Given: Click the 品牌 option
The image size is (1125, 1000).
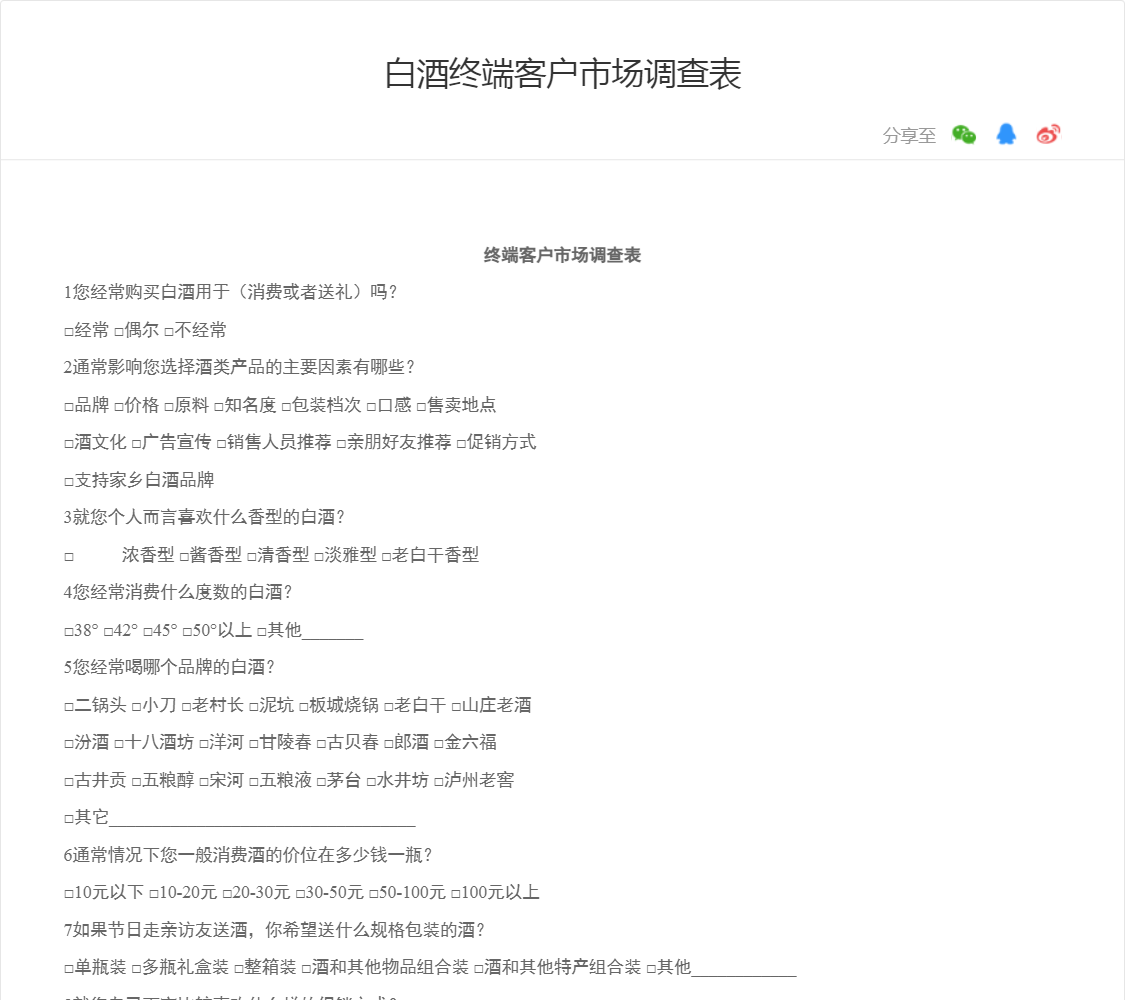Looking at the screenshot, I should tap(86, 405).
